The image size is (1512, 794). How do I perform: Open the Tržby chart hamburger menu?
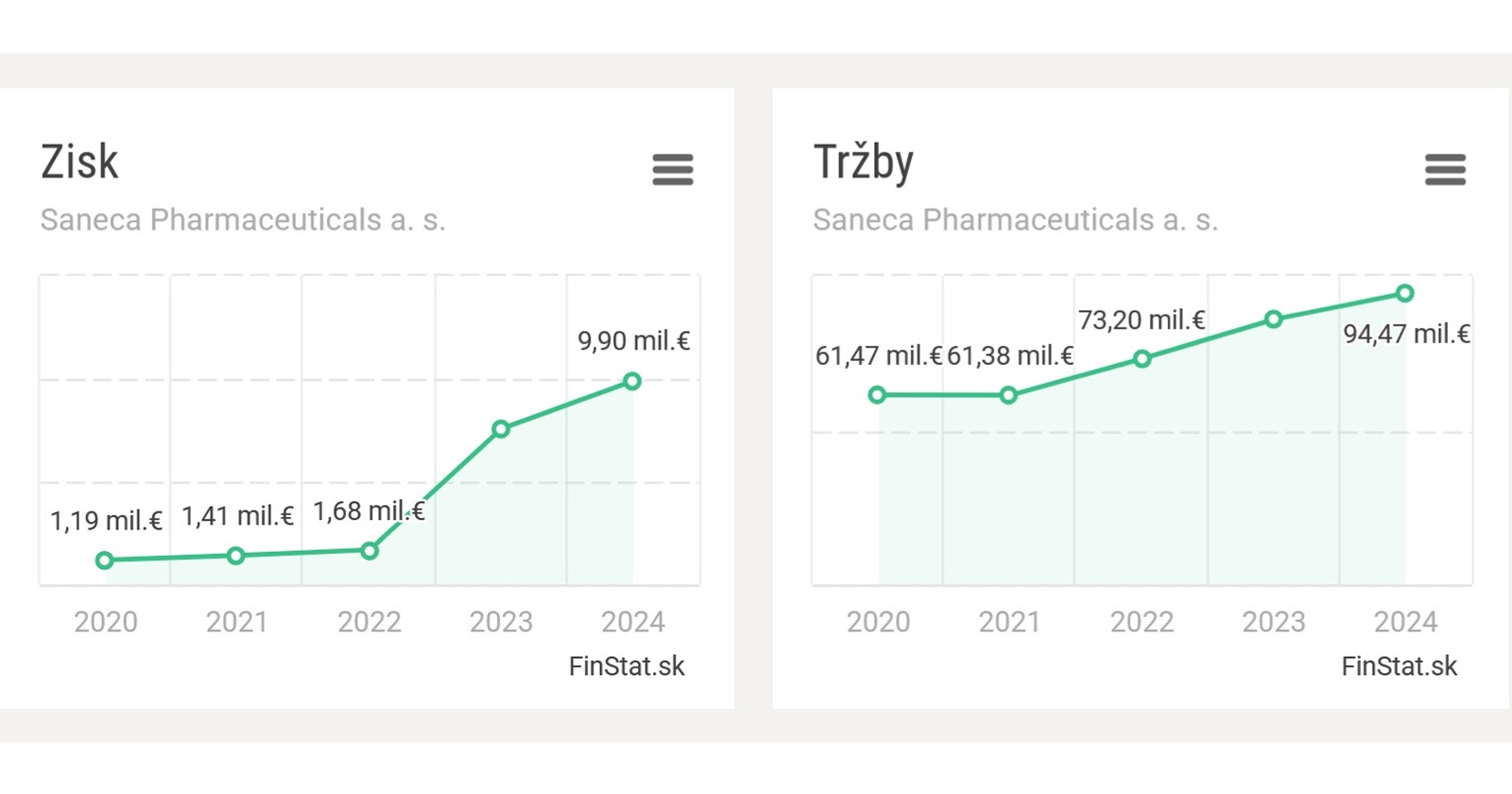[1445, 170]
